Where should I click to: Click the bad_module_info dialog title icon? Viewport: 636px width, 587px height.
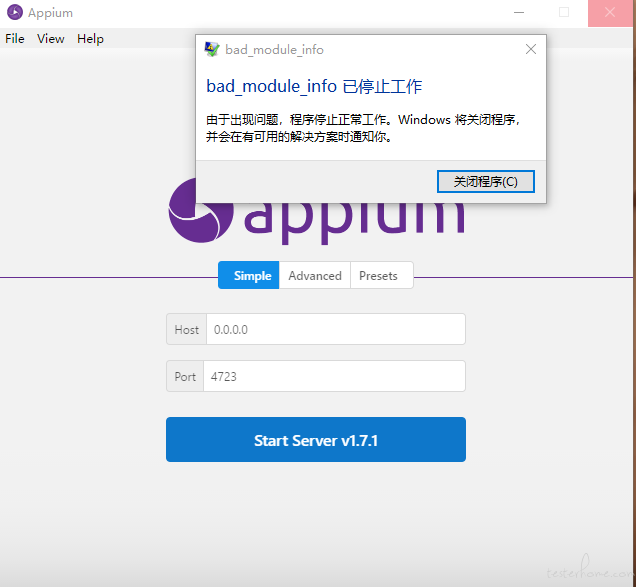(x=212, y=49)
